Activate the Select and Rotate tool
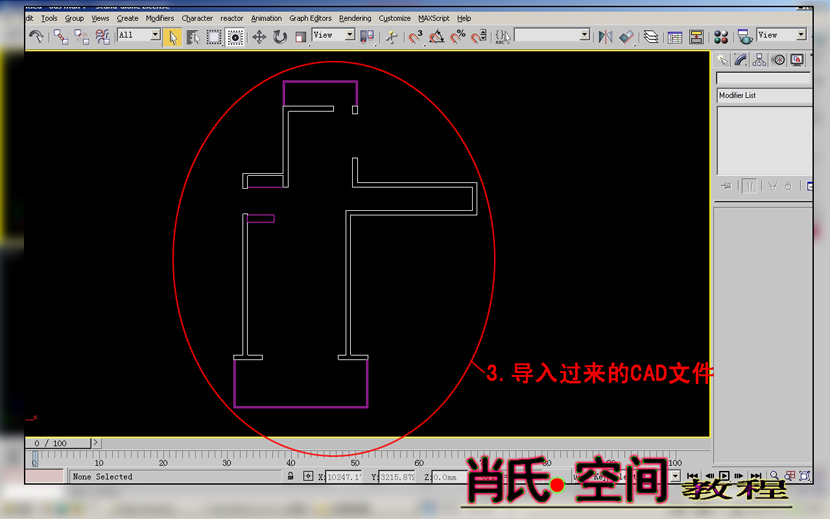 click(279, 37)
